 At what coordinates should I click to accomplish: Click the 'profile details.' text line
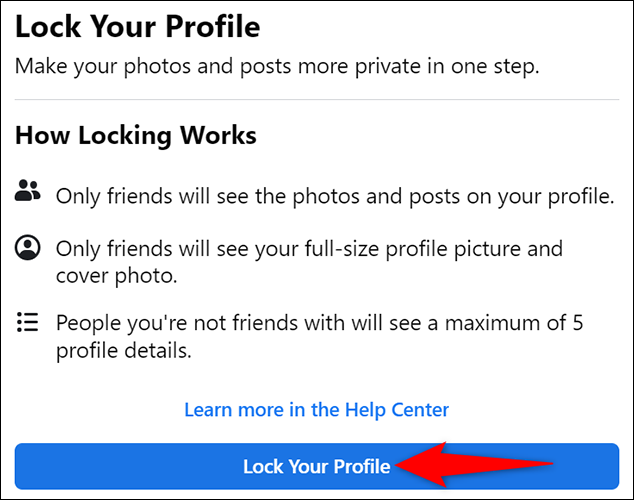(x=123, y=351)
